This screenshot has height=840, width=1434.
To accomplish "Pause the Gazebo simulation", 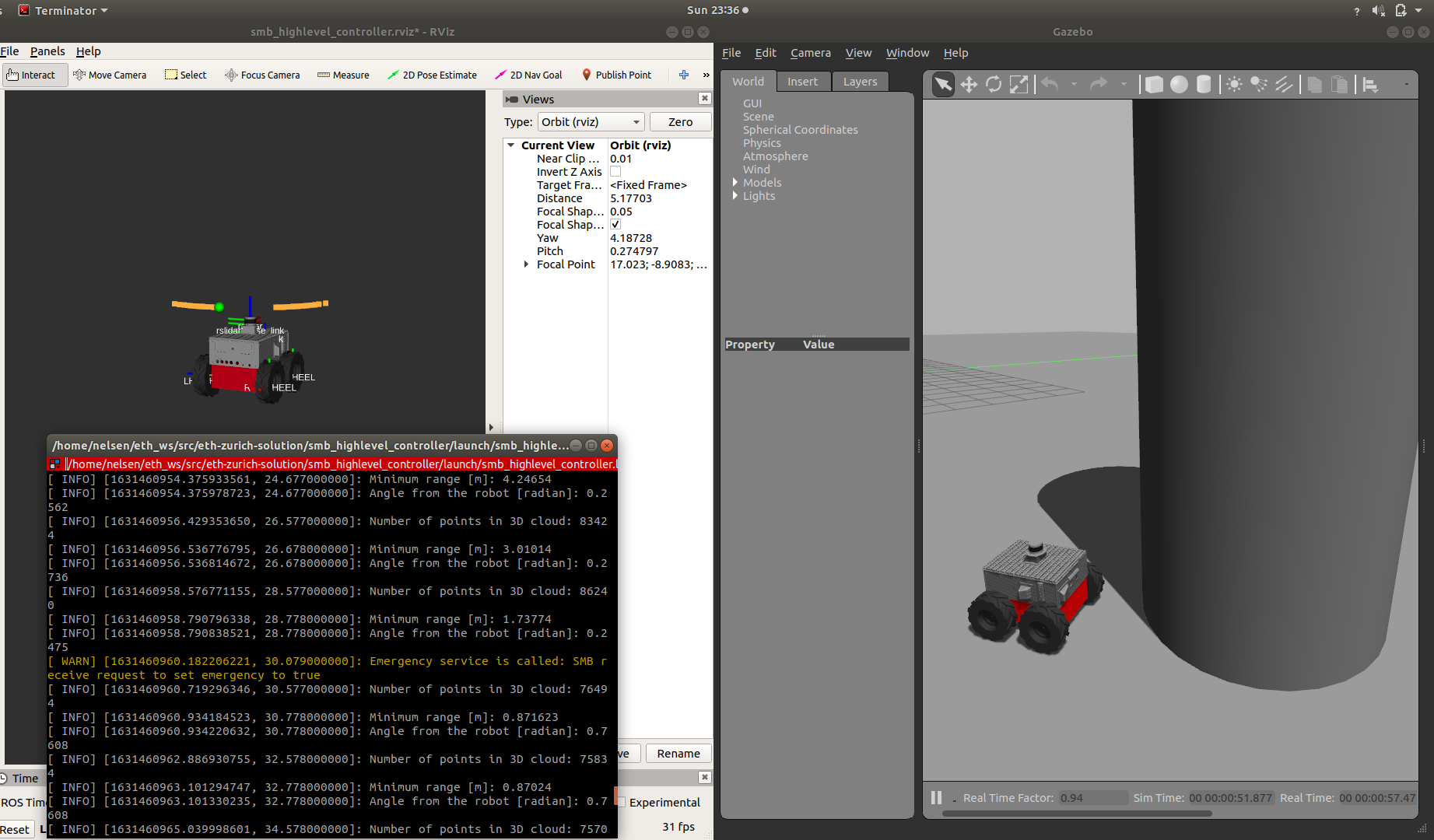I will click(936, 797).
